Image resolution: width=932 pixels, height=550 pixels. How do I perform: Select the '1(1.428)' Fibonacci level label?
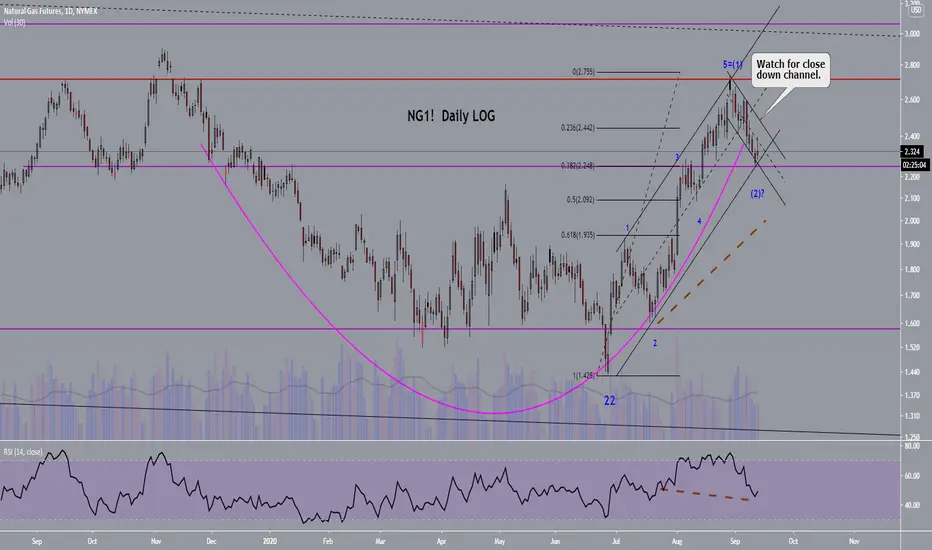point(584,375)
